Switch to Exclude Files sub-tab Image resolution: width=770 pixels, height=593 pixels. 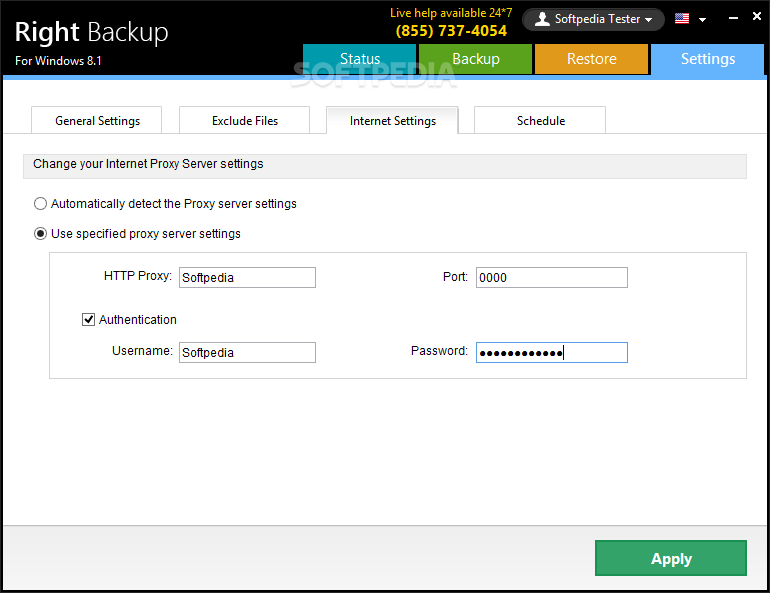pos(245,120)
